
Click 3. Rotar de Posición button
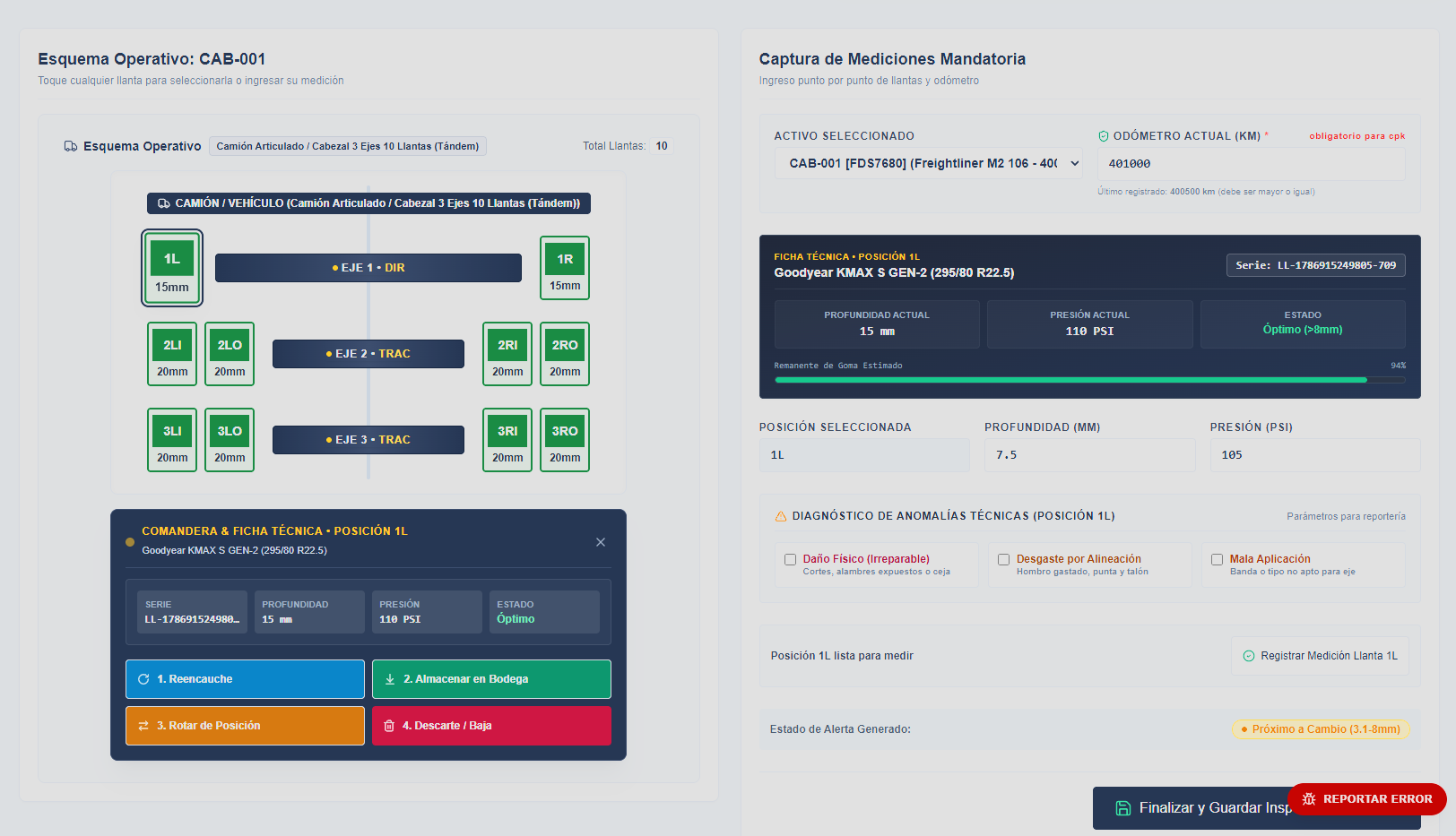245,726
